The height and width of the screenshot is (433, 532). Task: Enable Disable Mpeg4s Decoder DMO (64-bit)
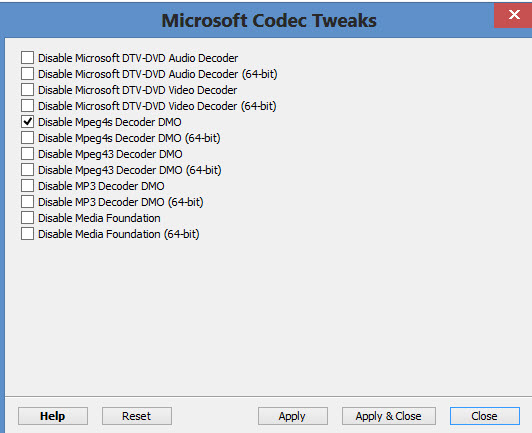click(27, 137)
